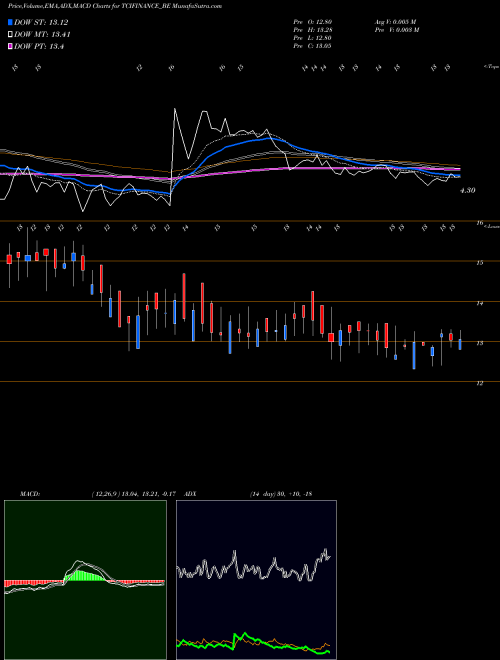This screenshot has height=660, width=500.
Task: Click the 'Pre O: 12.80' value
Action: [x=312, y=22]
